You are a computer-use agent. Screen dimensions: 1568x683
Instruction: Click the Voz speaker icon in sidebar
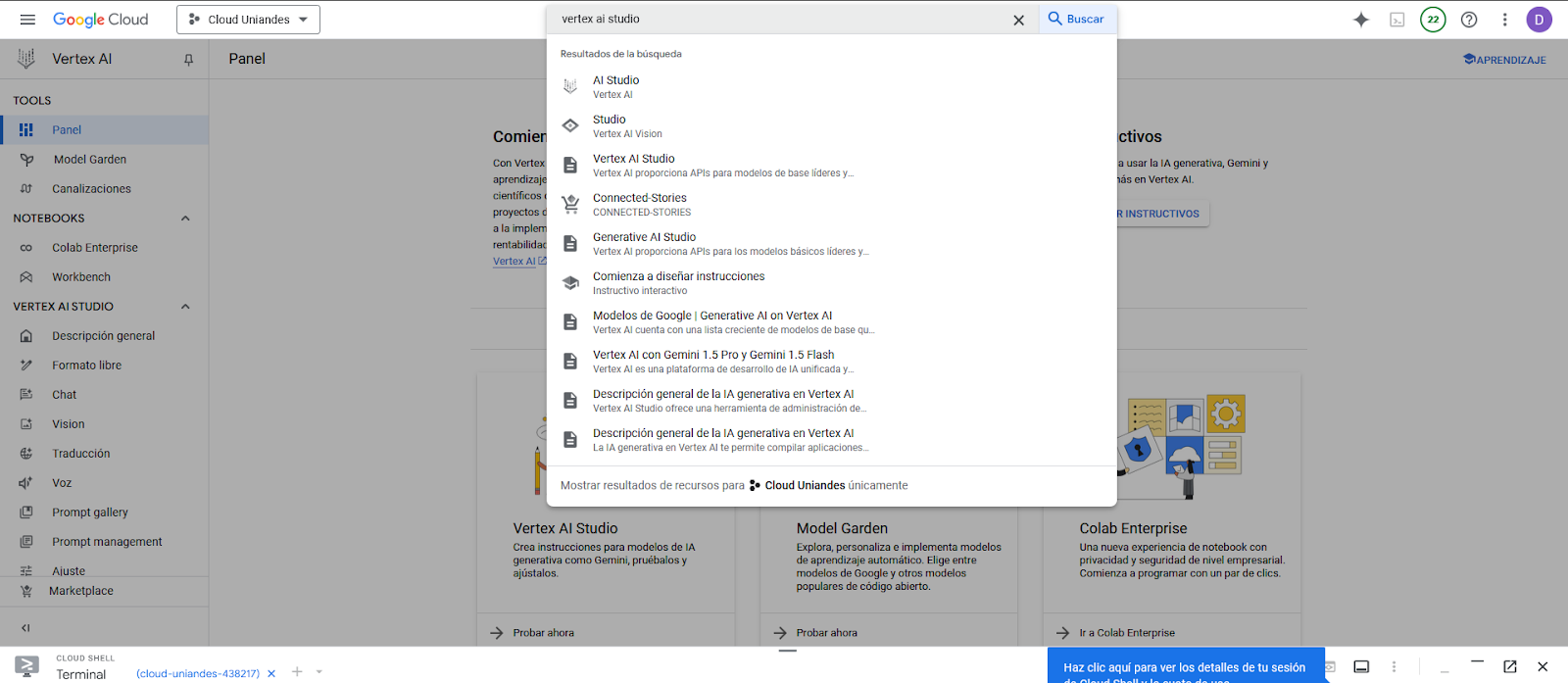pos(26,482)
